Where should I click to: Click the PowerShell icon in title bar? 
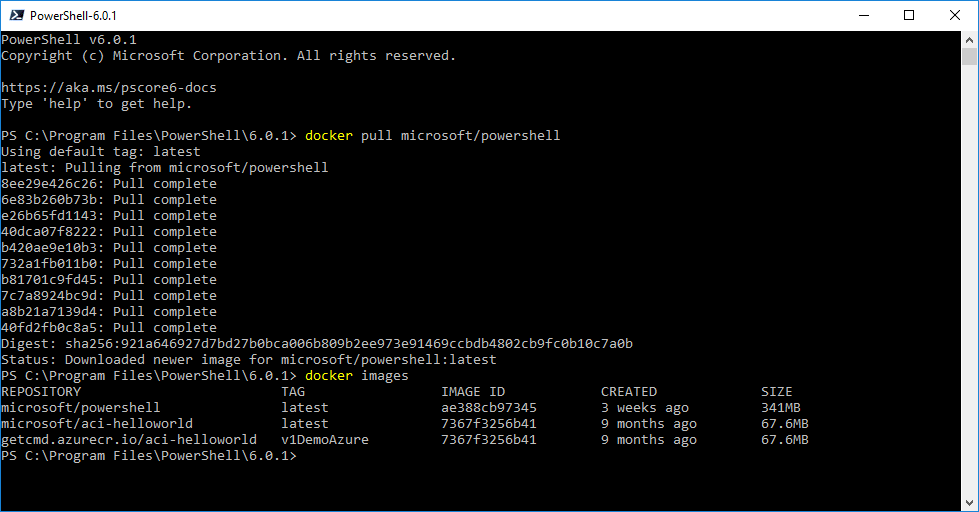pos(16,16)
